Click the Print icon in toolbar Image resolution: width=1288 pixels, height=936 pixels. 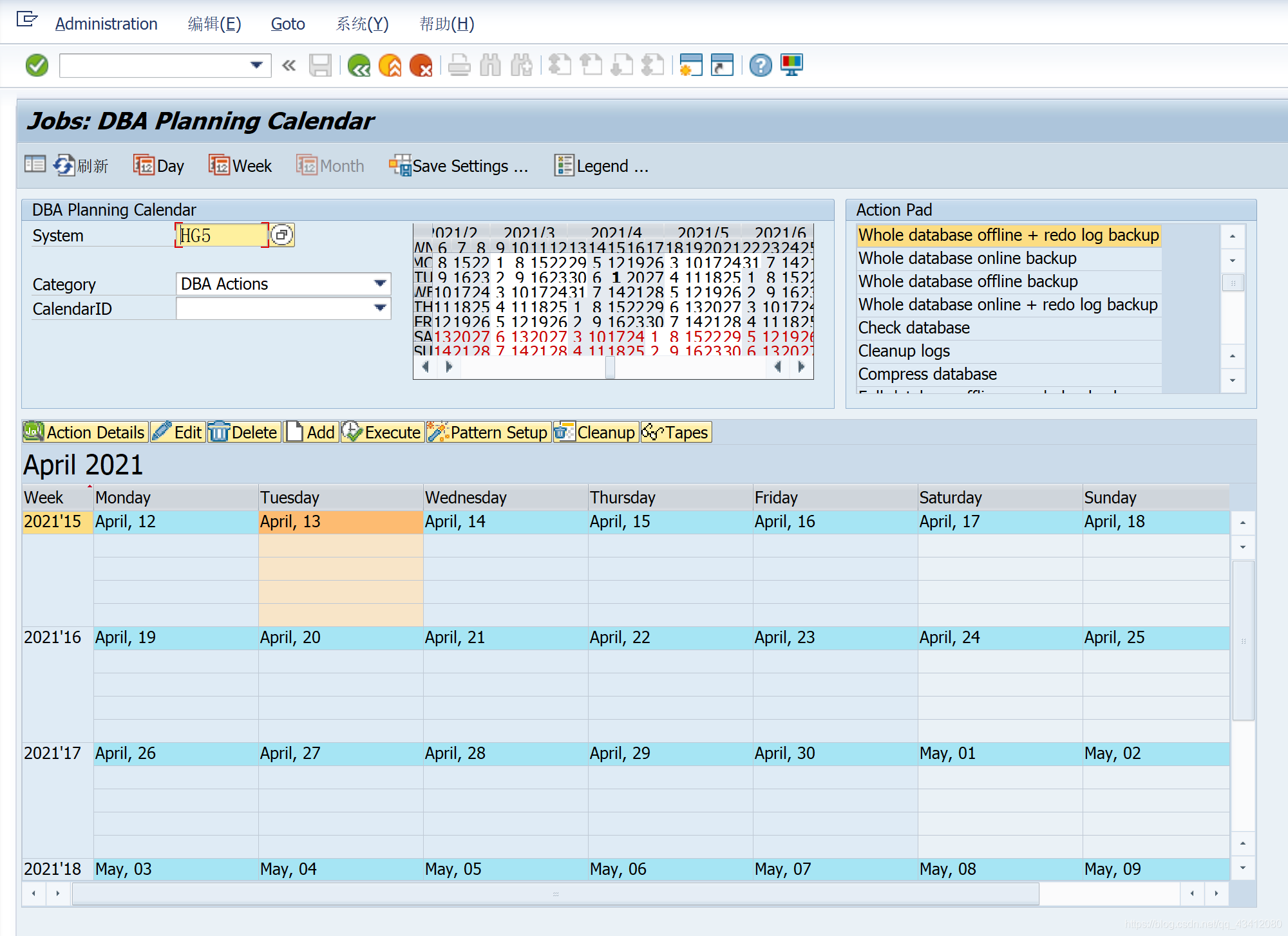459,65
